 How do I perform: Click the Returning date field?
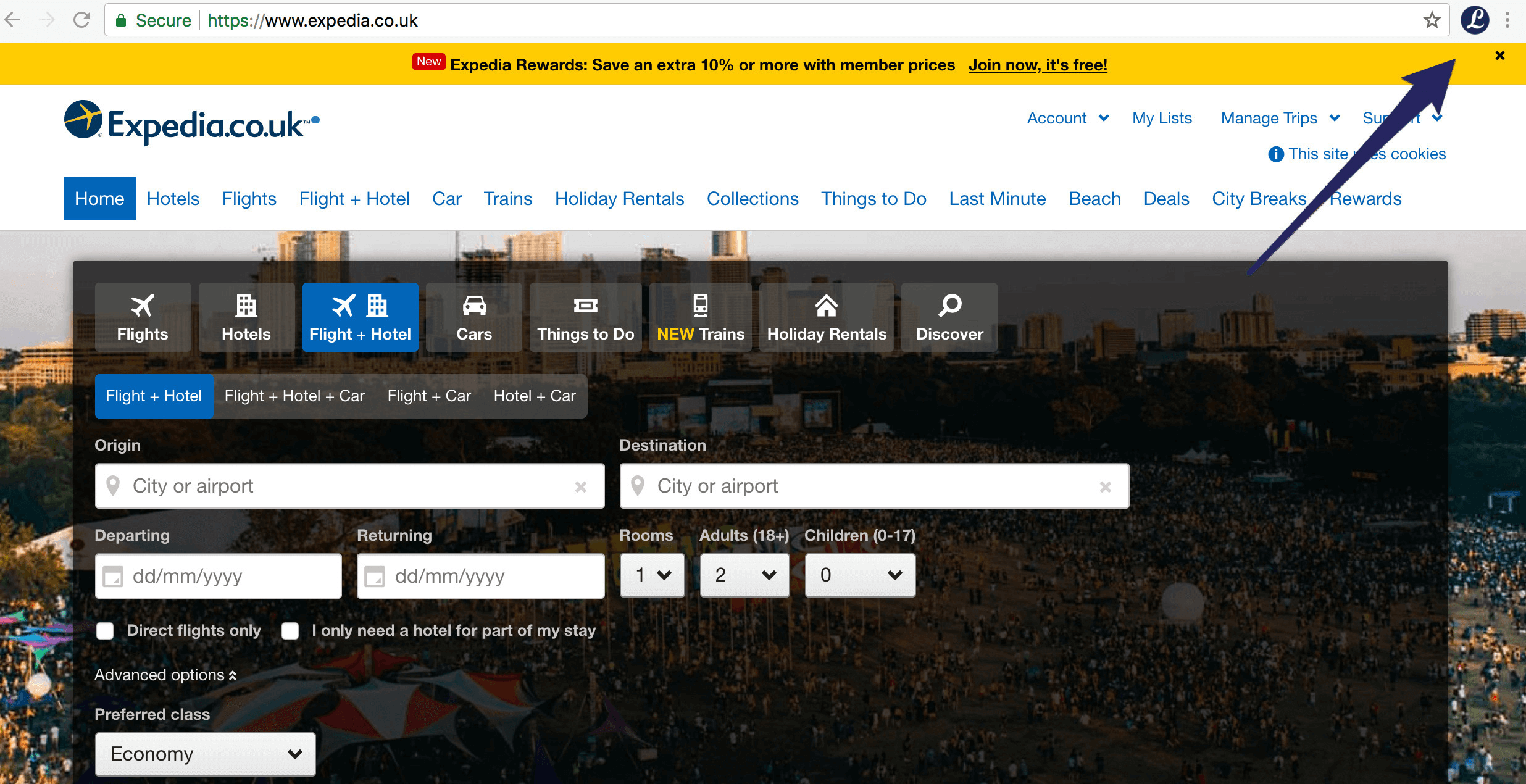click(481, 576)
